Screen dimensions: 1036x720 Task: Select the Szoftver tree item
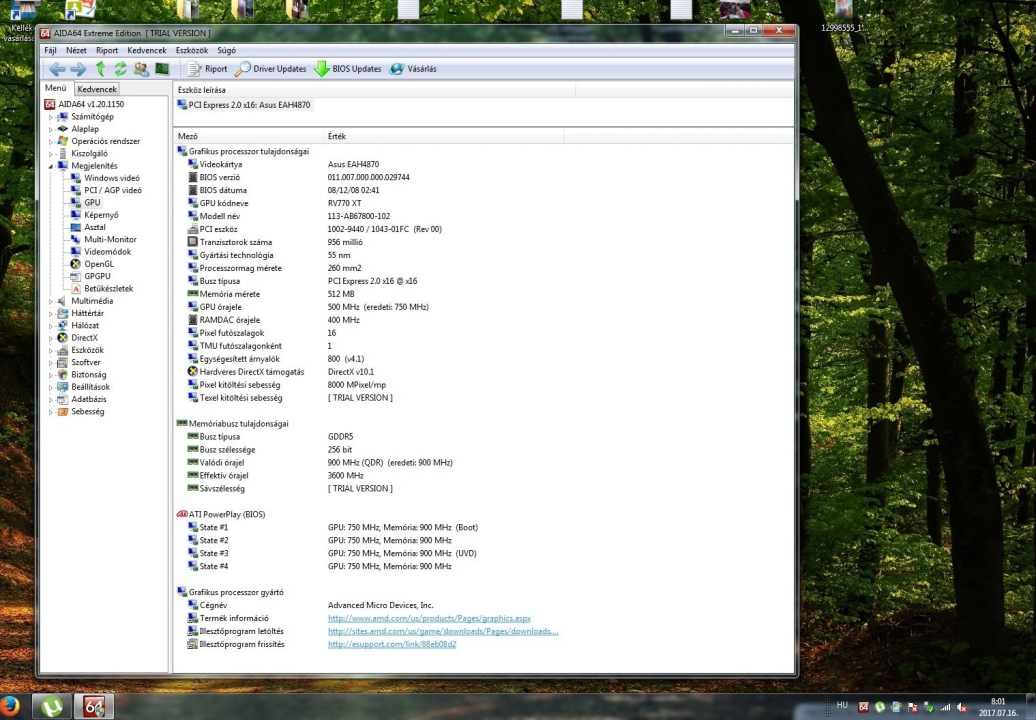point(86,363)
